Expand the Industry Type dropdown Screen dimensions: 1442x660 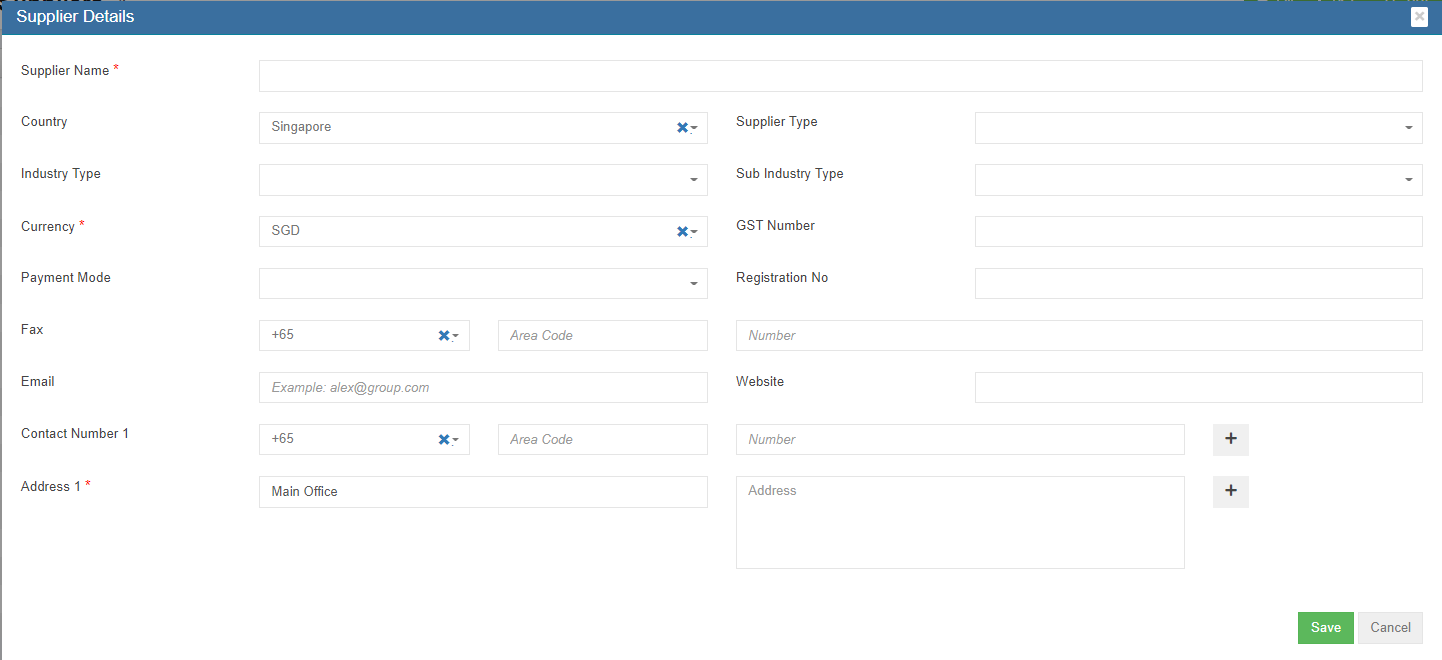pyautogui.click(x=482, y=180)
